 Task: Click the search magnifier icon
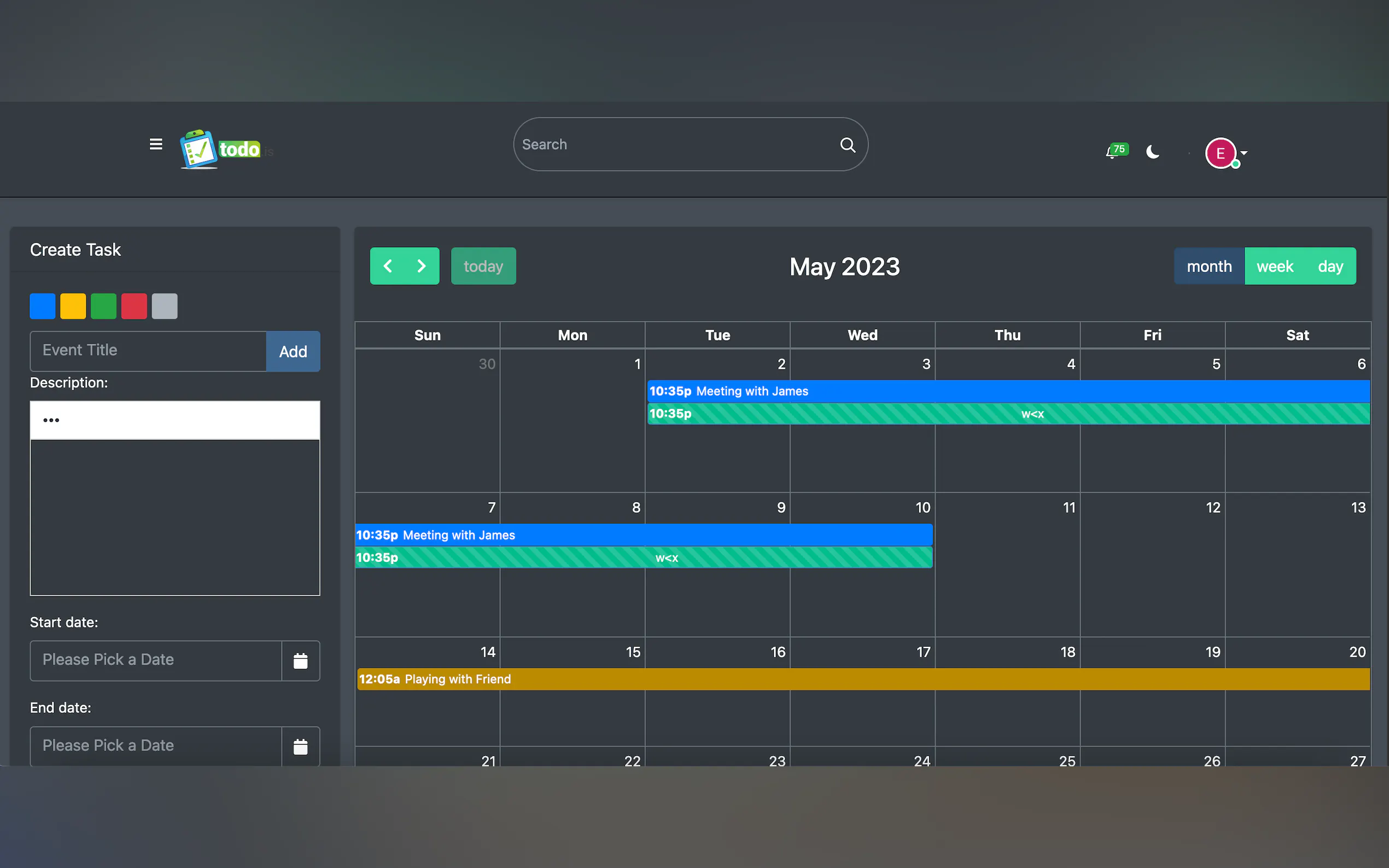click(848, 145)
